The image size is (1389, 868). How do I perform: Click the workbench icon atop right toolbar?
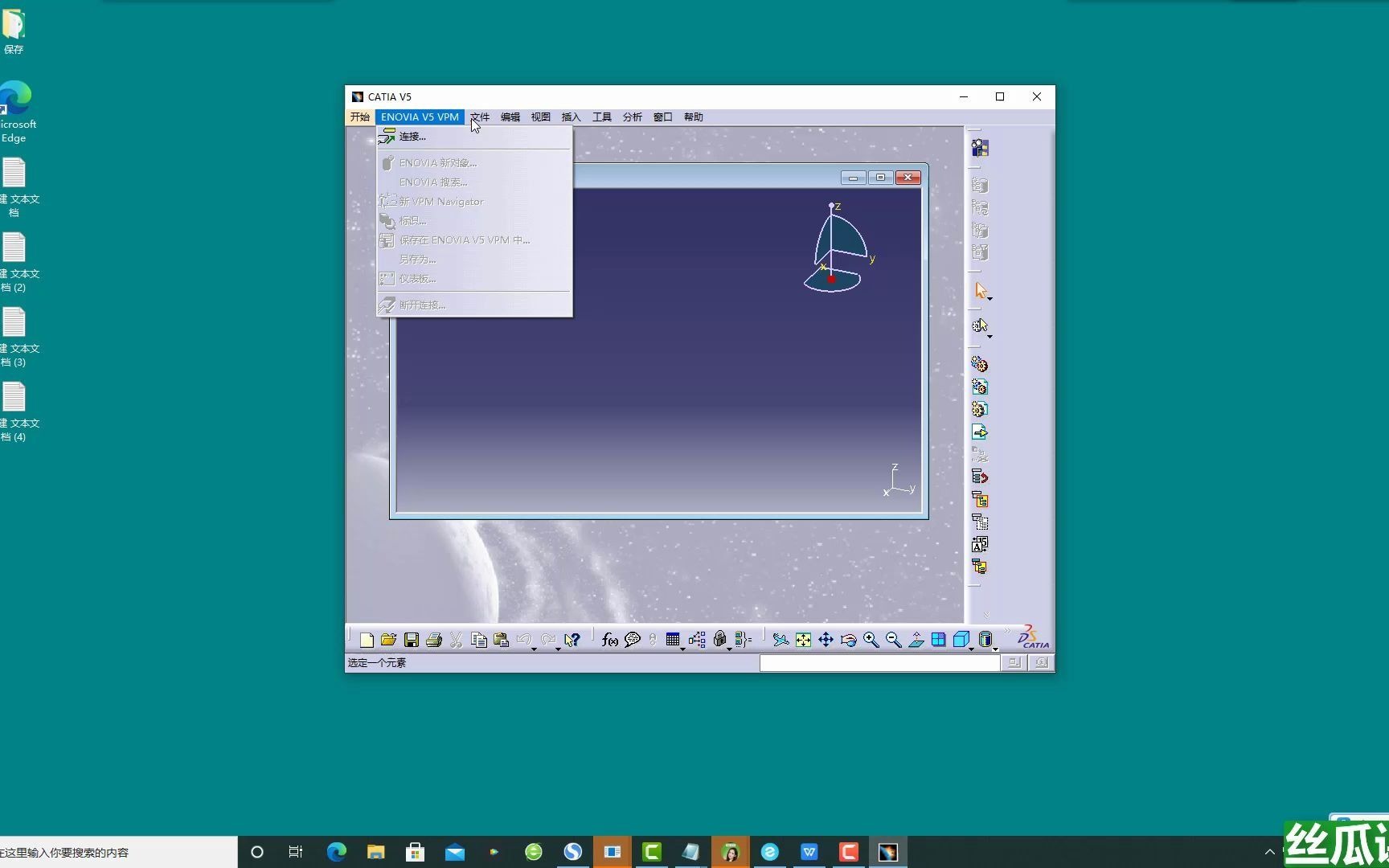tap(980, 148)
